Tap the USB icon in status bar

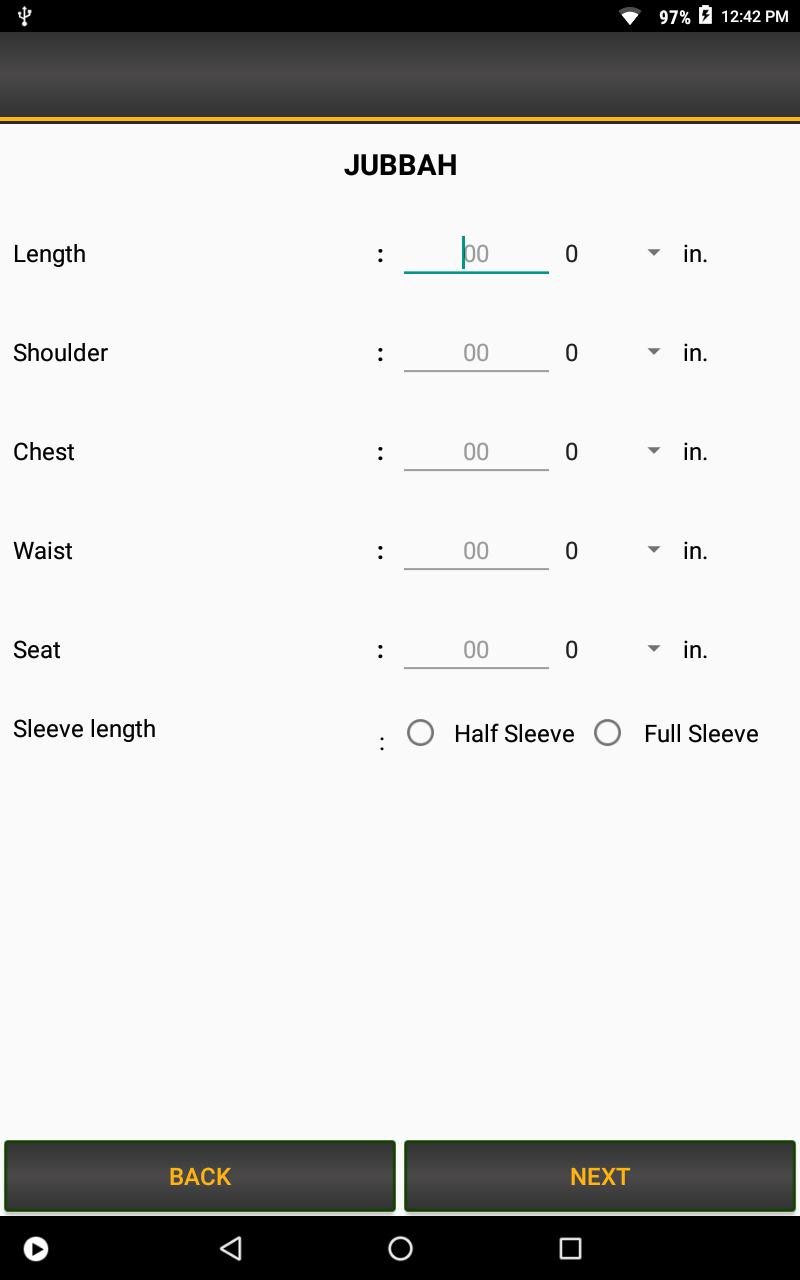pos(25,16)
